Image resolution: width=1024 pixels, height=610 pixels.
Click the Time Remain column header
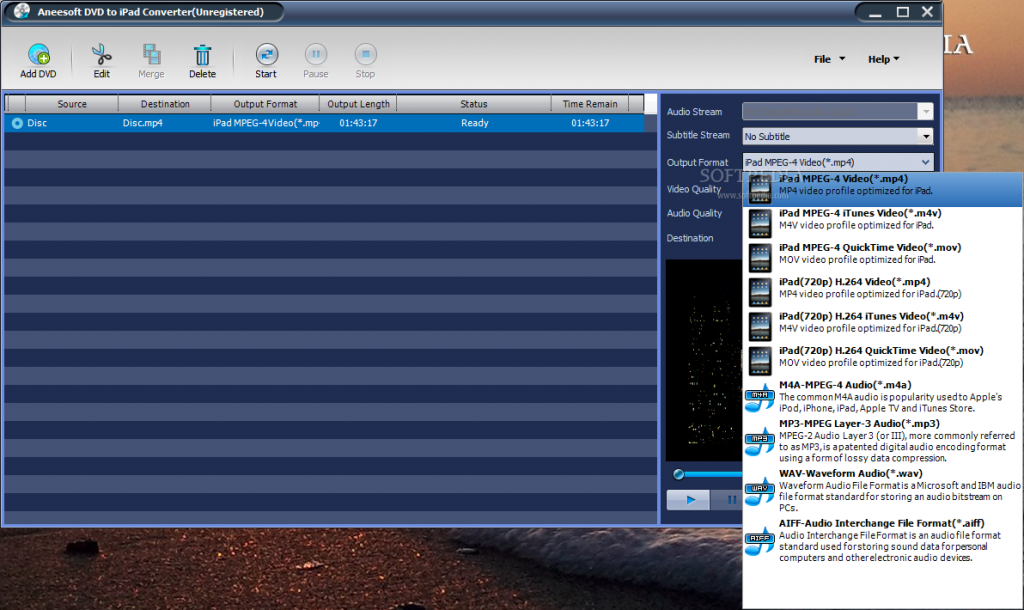click(x=590, y=104)
